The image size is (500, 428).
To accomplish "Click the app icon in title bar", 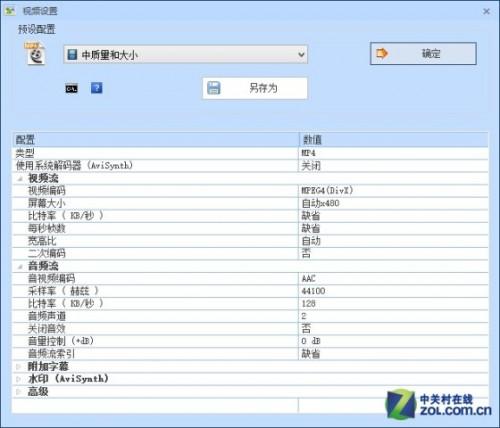I will click(10, 11).
